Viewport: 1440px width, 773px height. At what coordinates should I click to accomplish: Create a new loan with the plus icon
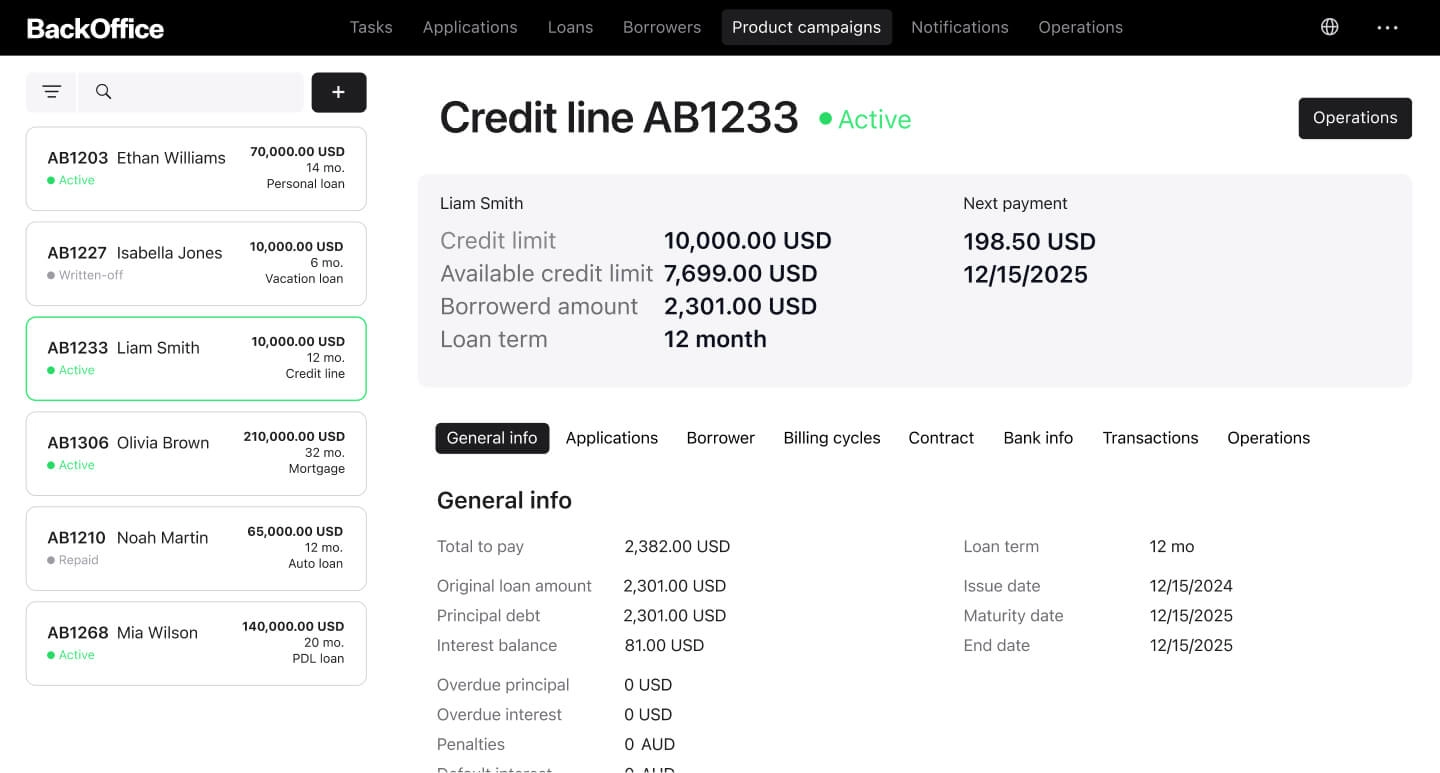[x=338, y=91]
